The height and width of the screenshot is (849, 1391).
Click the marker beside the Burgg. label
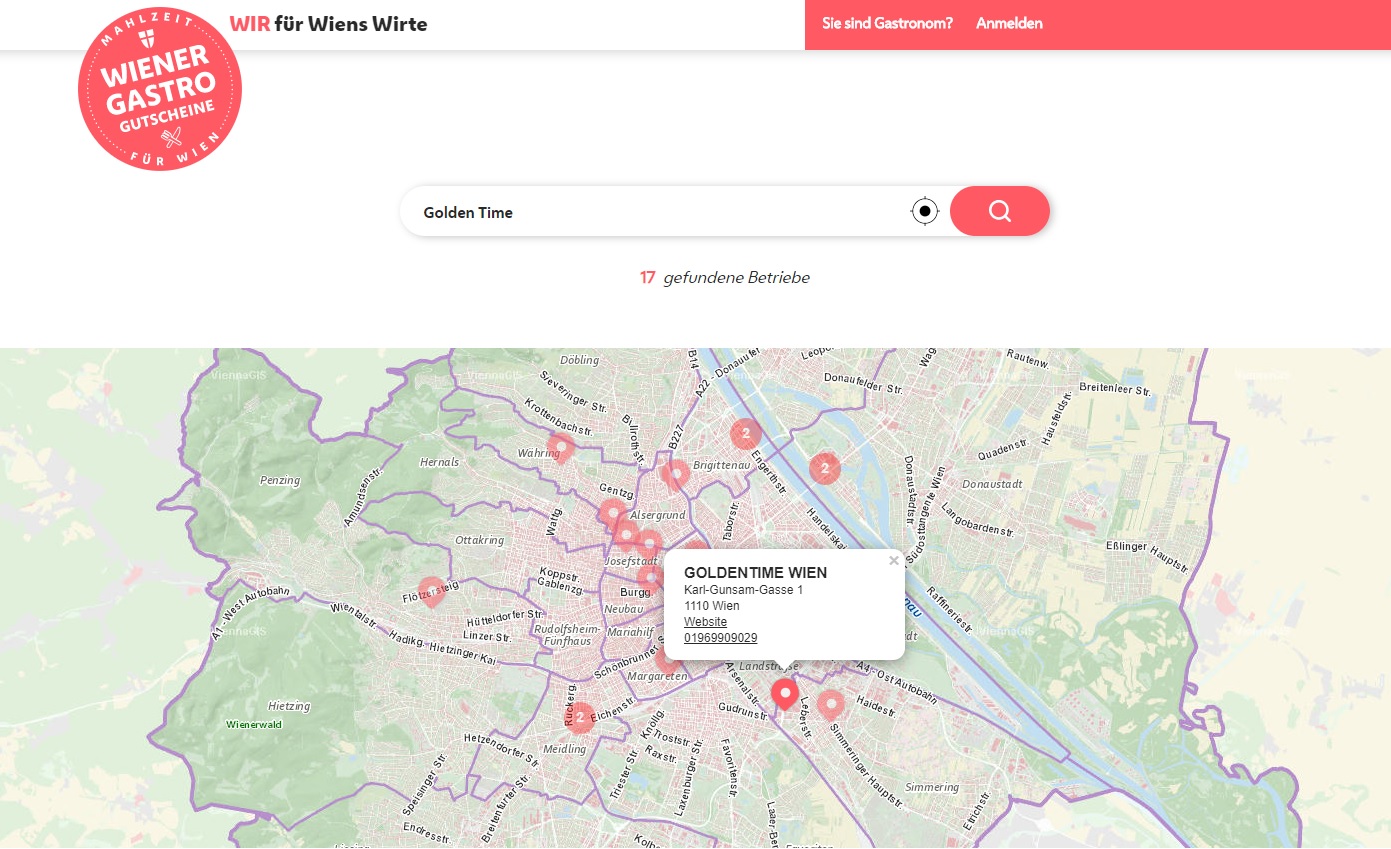pos(651,579)
